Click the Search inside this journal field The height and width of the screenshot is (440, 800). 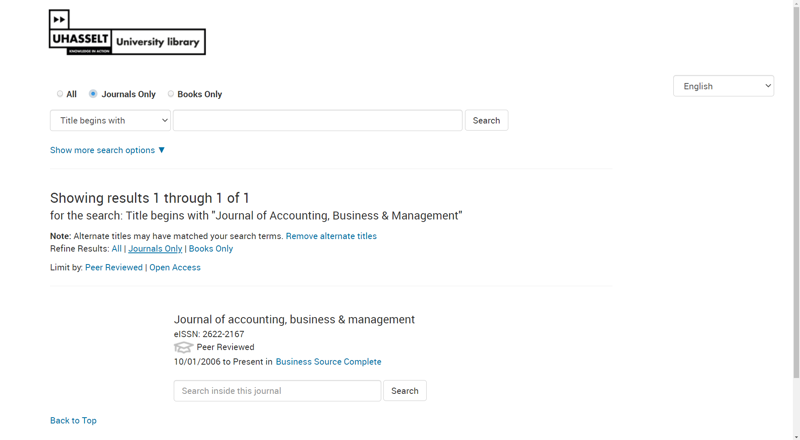pos(277,391)
